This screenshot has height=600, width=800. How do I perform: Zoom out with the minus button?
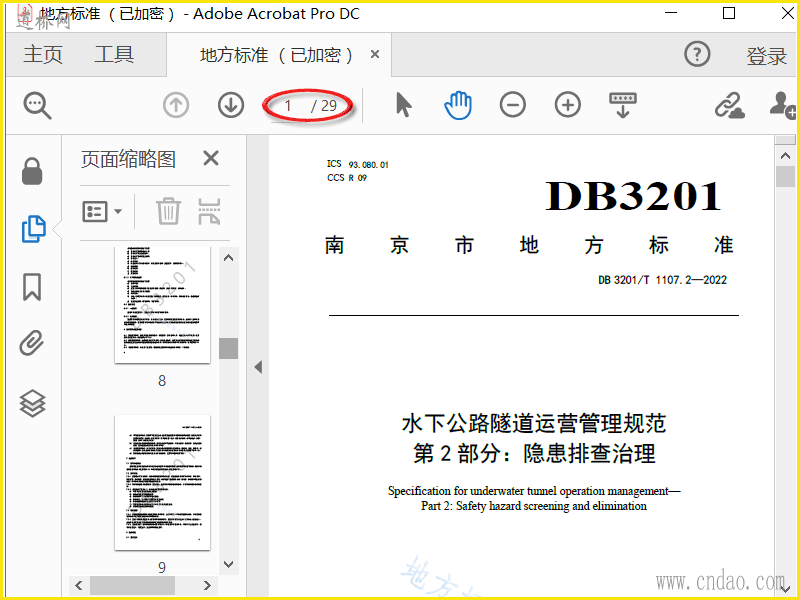(x=513, y=106)
